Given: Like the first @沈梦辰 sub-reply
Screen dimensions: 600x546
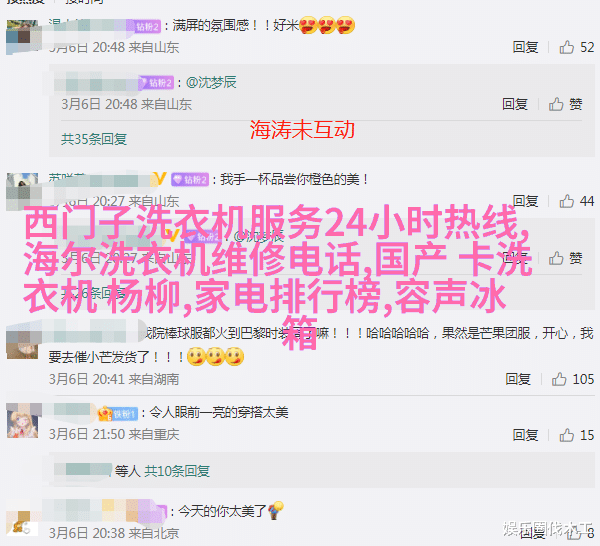Looking at the screenshot, I should click(x=565, y=104).
